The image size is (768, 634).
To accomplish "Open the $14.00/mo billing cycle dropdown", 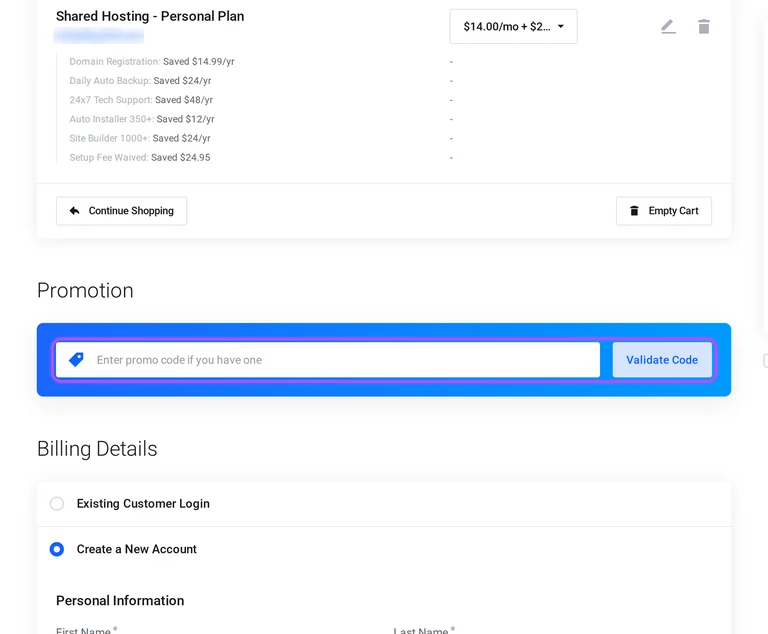I will tap(513, 26).
